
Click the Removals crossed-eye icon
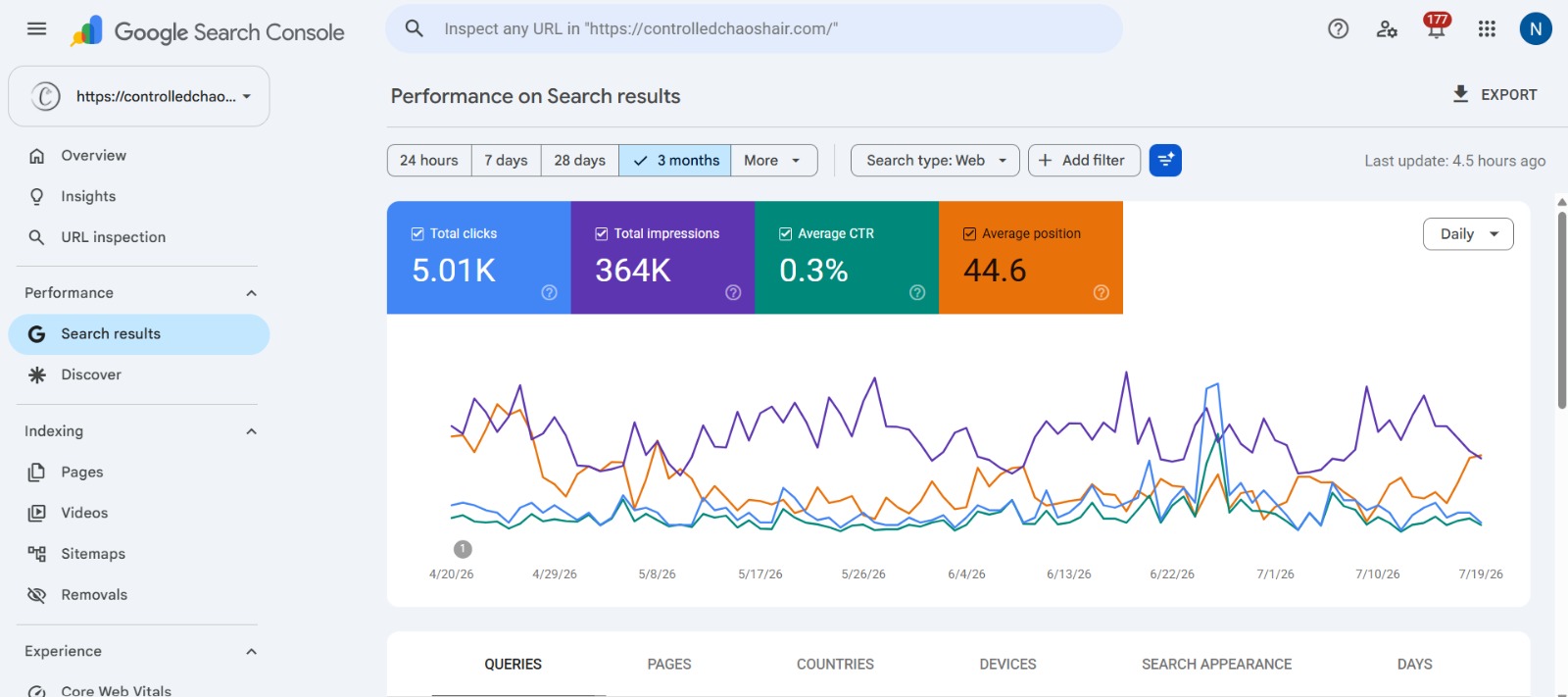tap(37, 595)
